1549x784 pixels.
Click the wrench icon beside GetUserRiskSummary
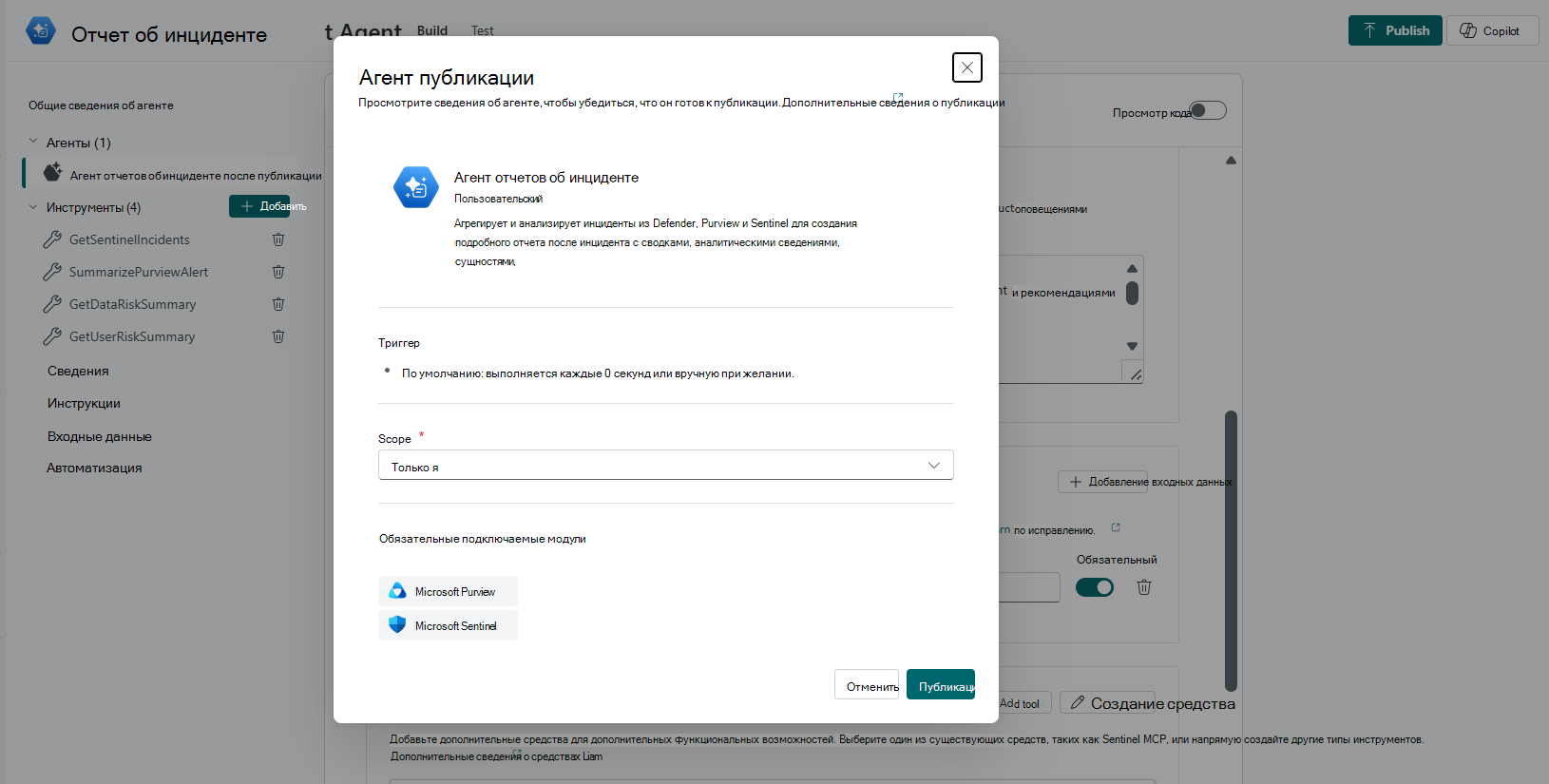point(52,336)
